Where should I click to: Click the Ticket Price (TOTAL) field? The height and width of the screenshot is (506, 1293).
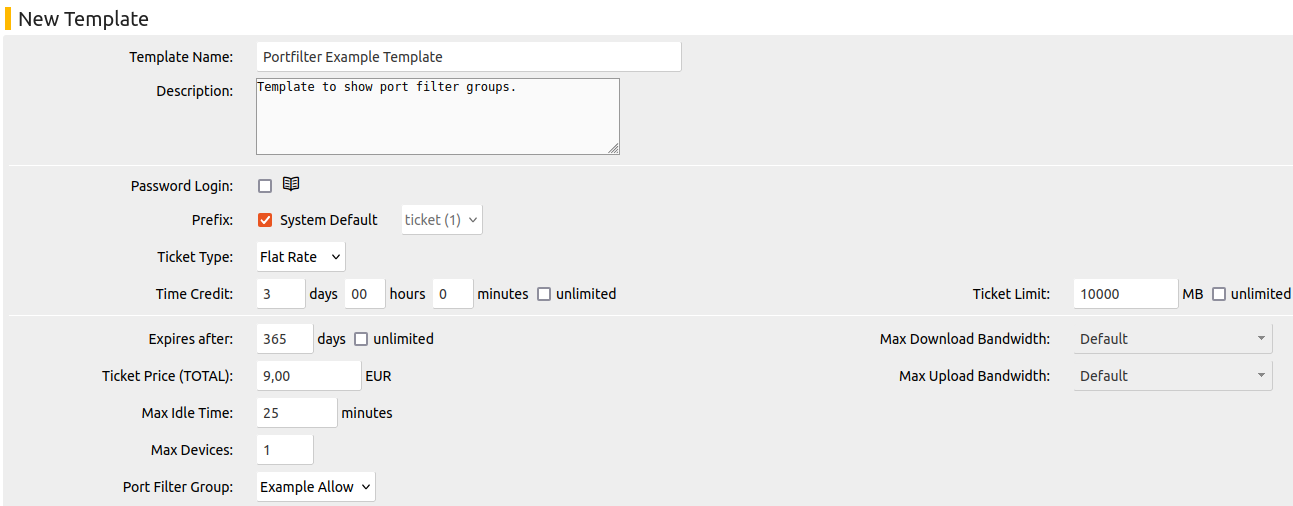click(x=309, y=376)
